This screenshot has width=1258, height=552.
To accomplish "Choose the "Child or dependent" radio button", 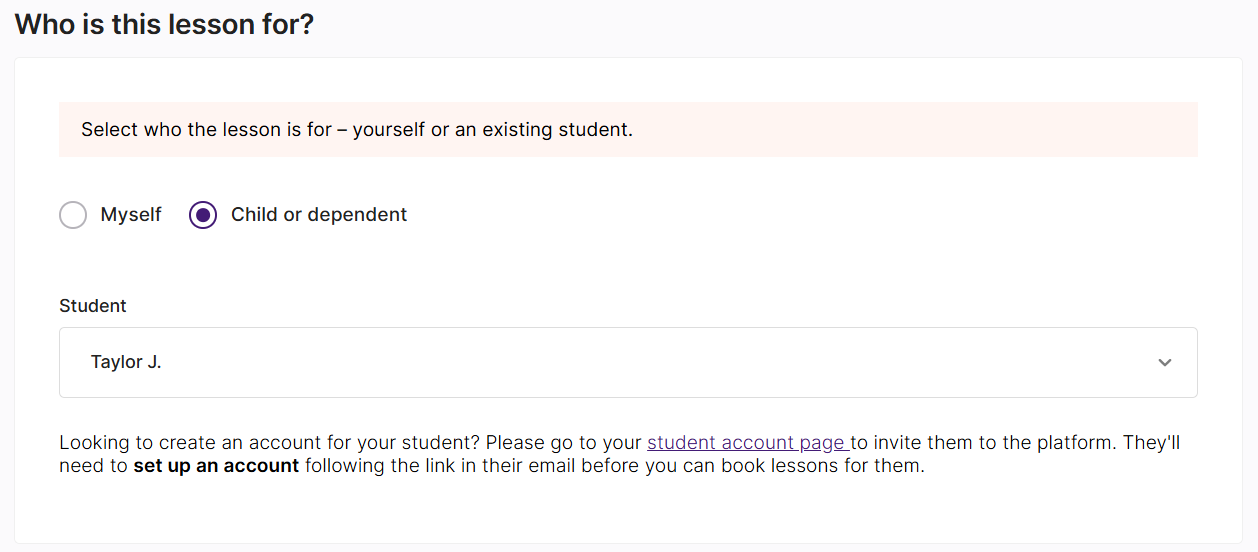I will click(203, 215).
